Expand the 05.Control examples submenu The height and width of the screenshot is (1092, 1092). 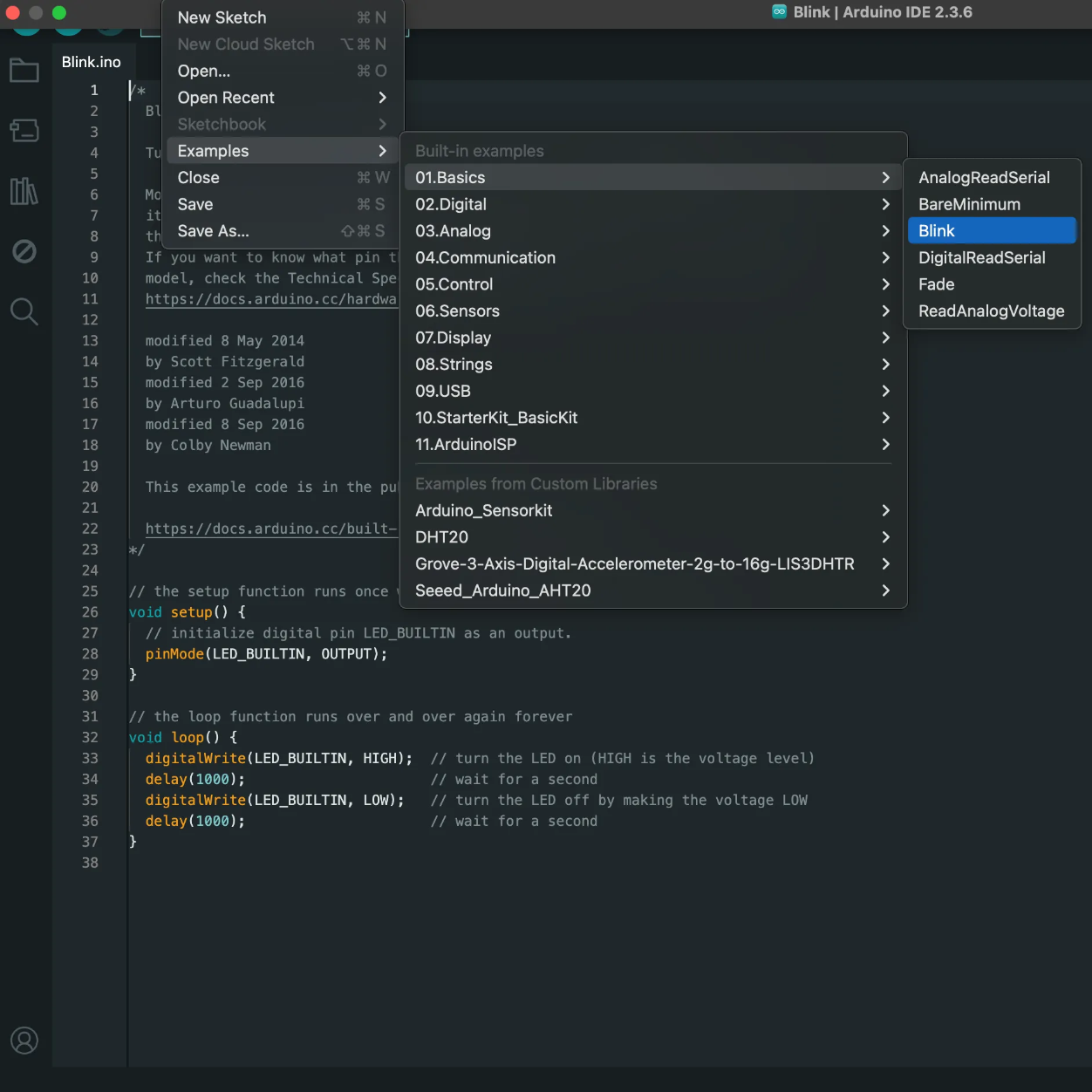pos(454,284)
